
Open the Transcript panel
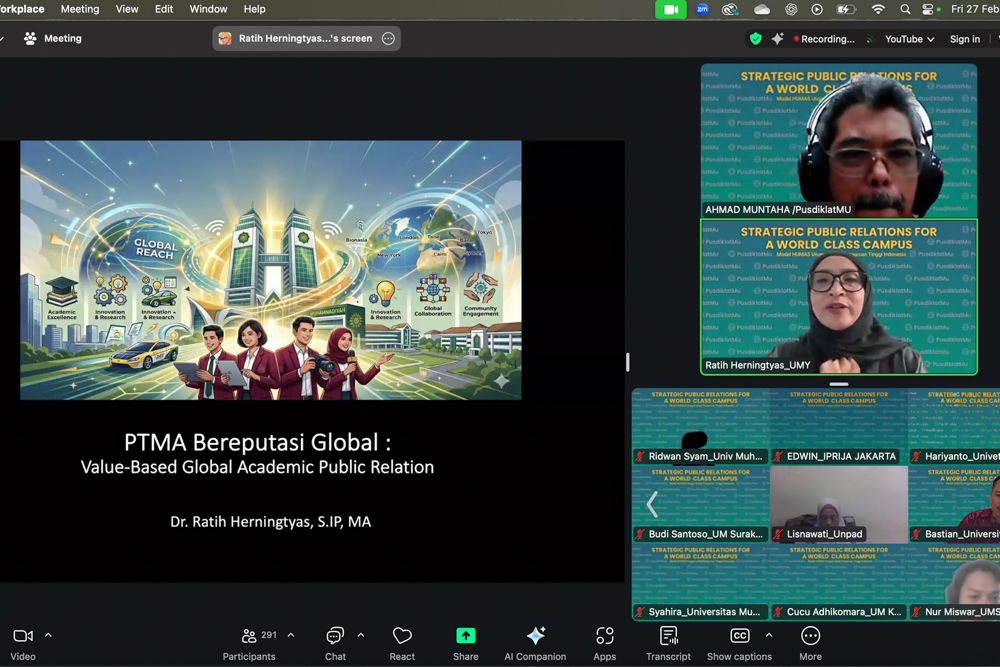point(668,636)
